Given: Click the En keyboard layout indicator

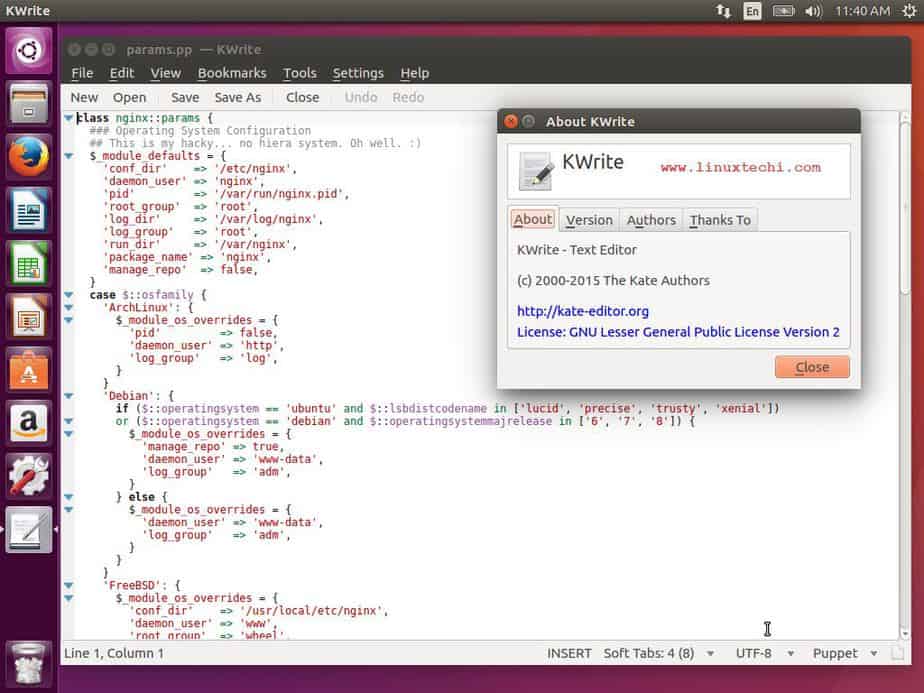Looking at the screenshot, I should tap(751, 11).
